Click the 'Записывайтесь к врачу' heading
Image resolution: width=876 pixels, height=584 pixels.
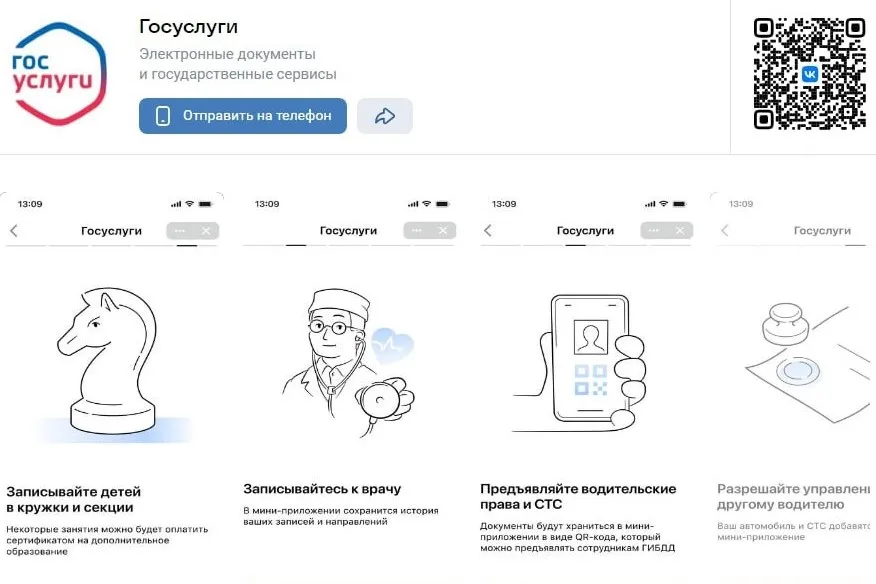(322, 489)
